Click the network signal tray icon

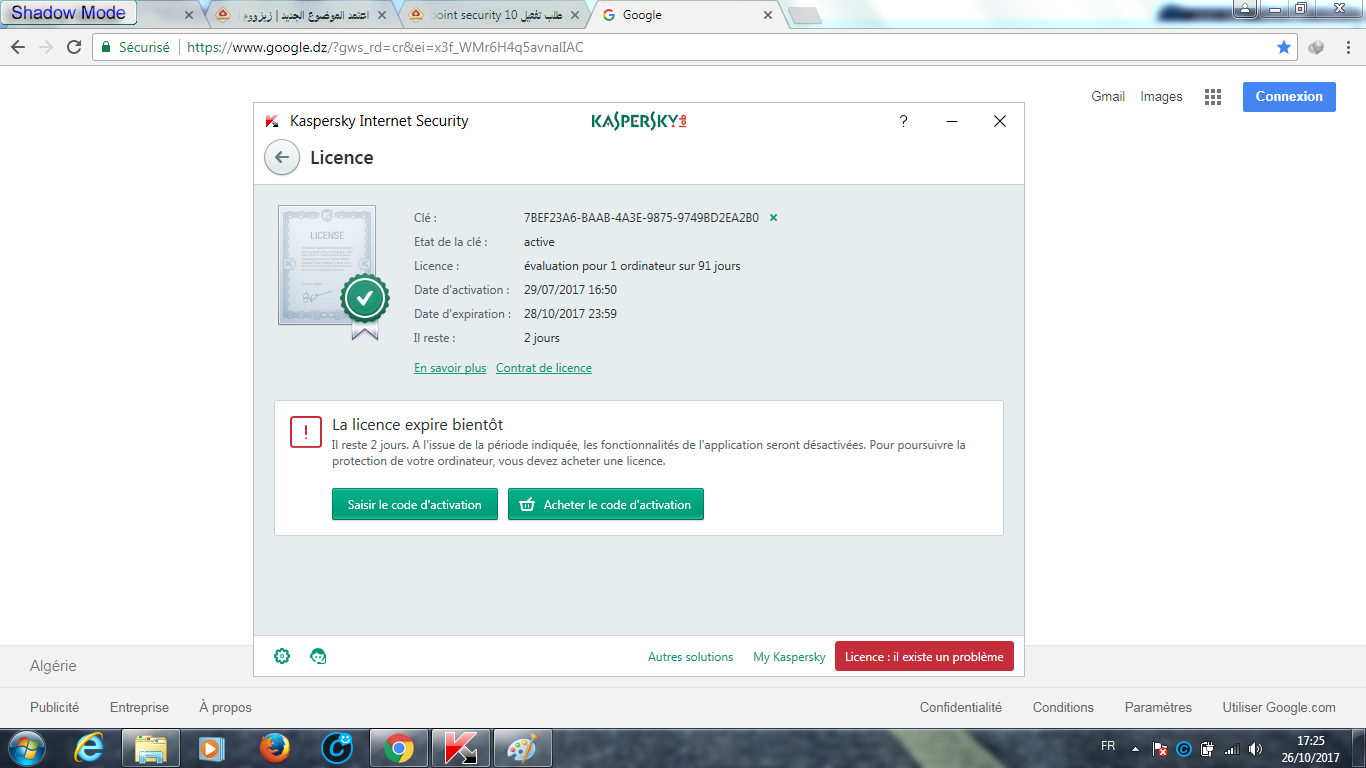point(1232,748)
